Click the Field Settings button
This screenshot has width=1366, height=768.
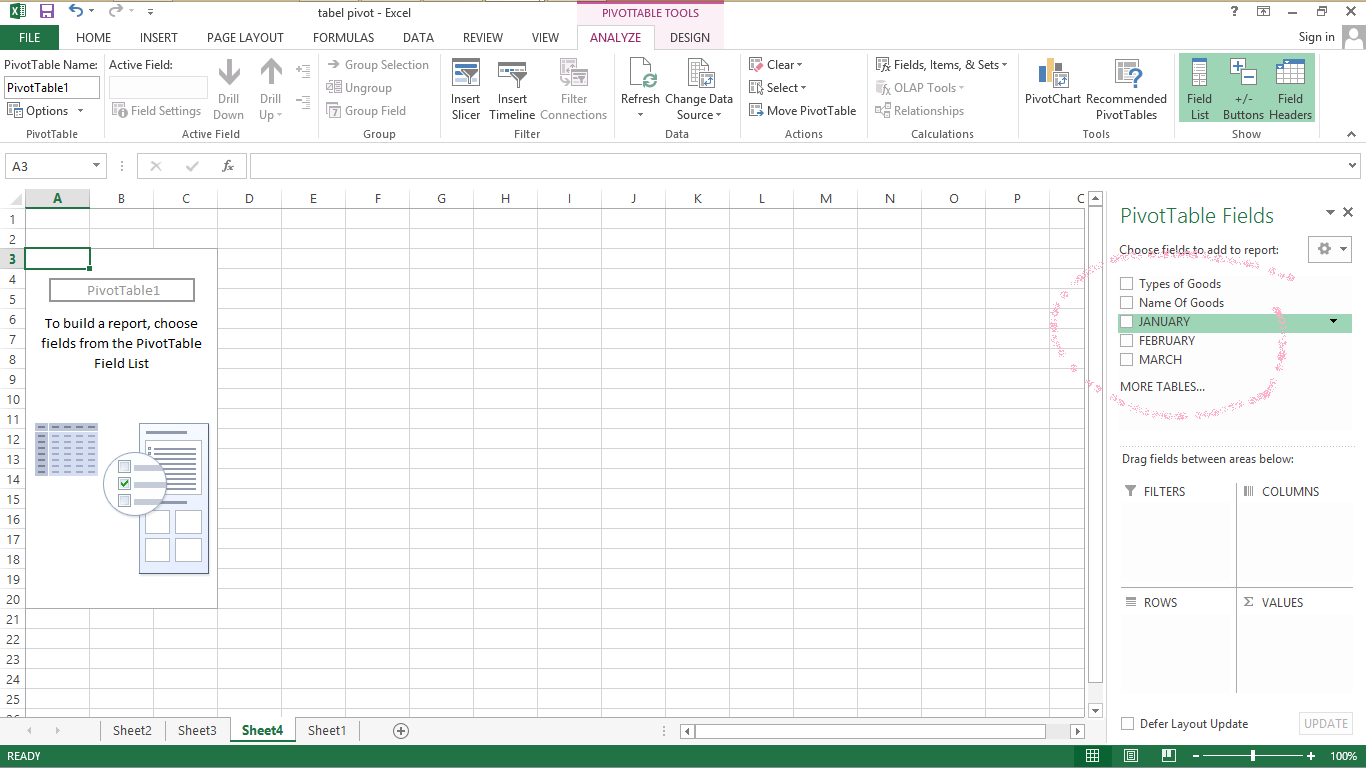pyautogui.click(x=157, y=110)
